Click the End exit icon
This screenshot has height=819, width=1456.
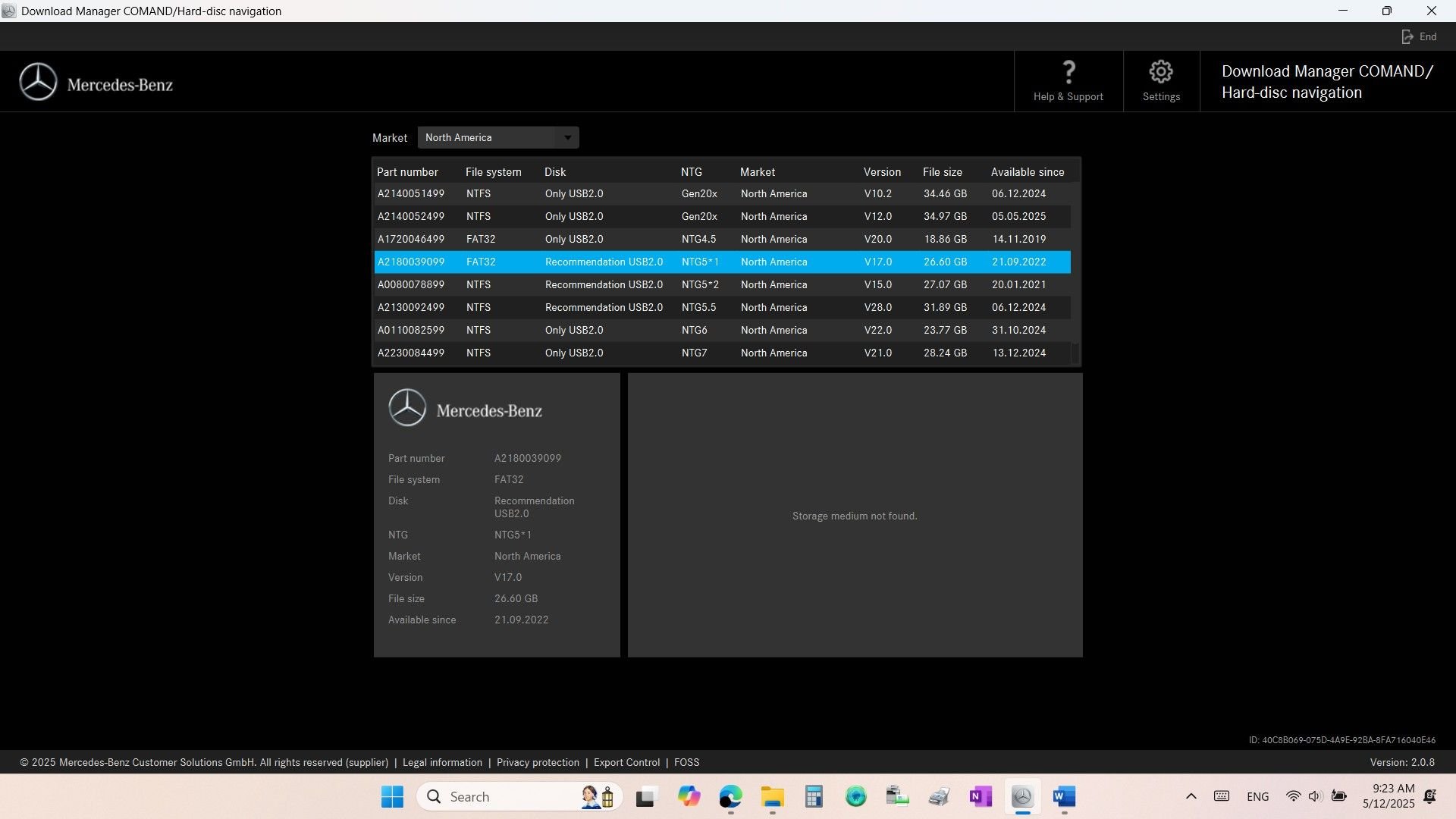(1407, 36)
